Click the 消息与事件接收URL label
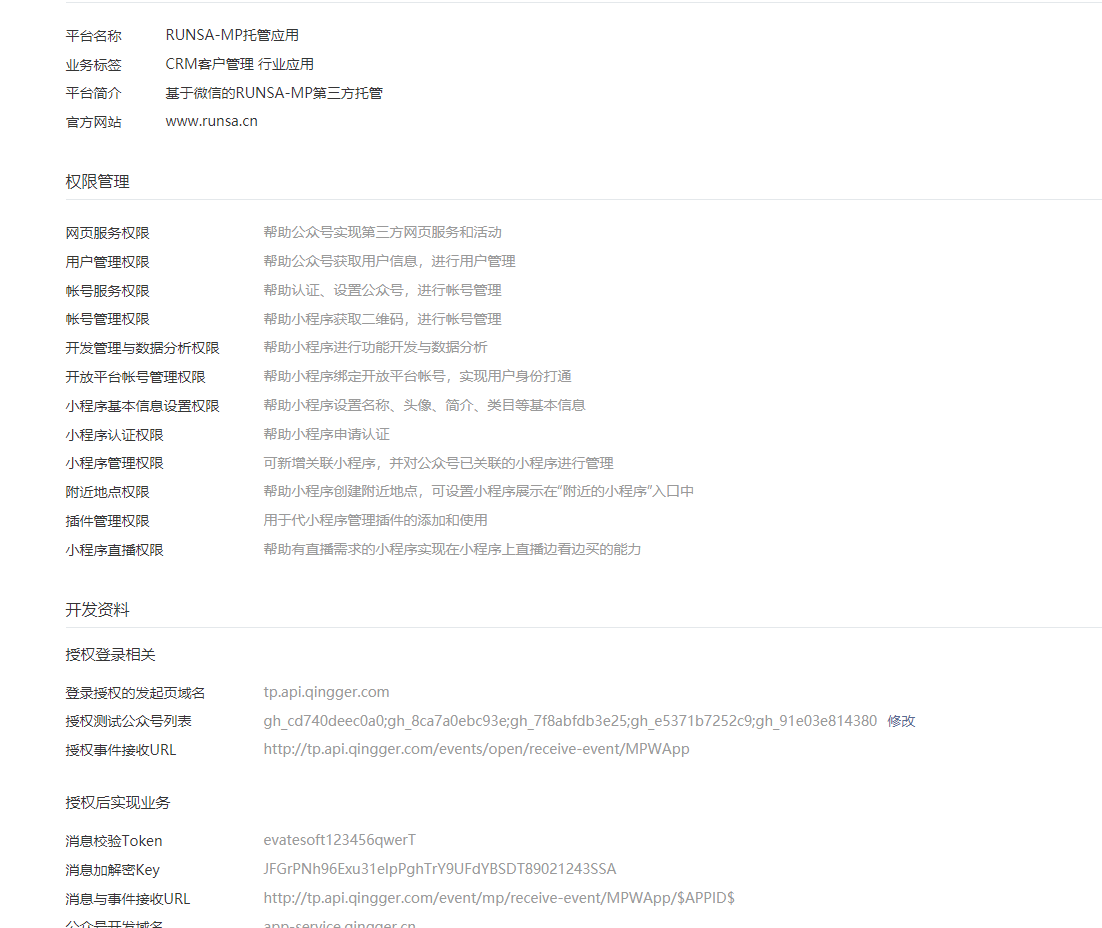1102x928 pixels. tap(128, 898)
